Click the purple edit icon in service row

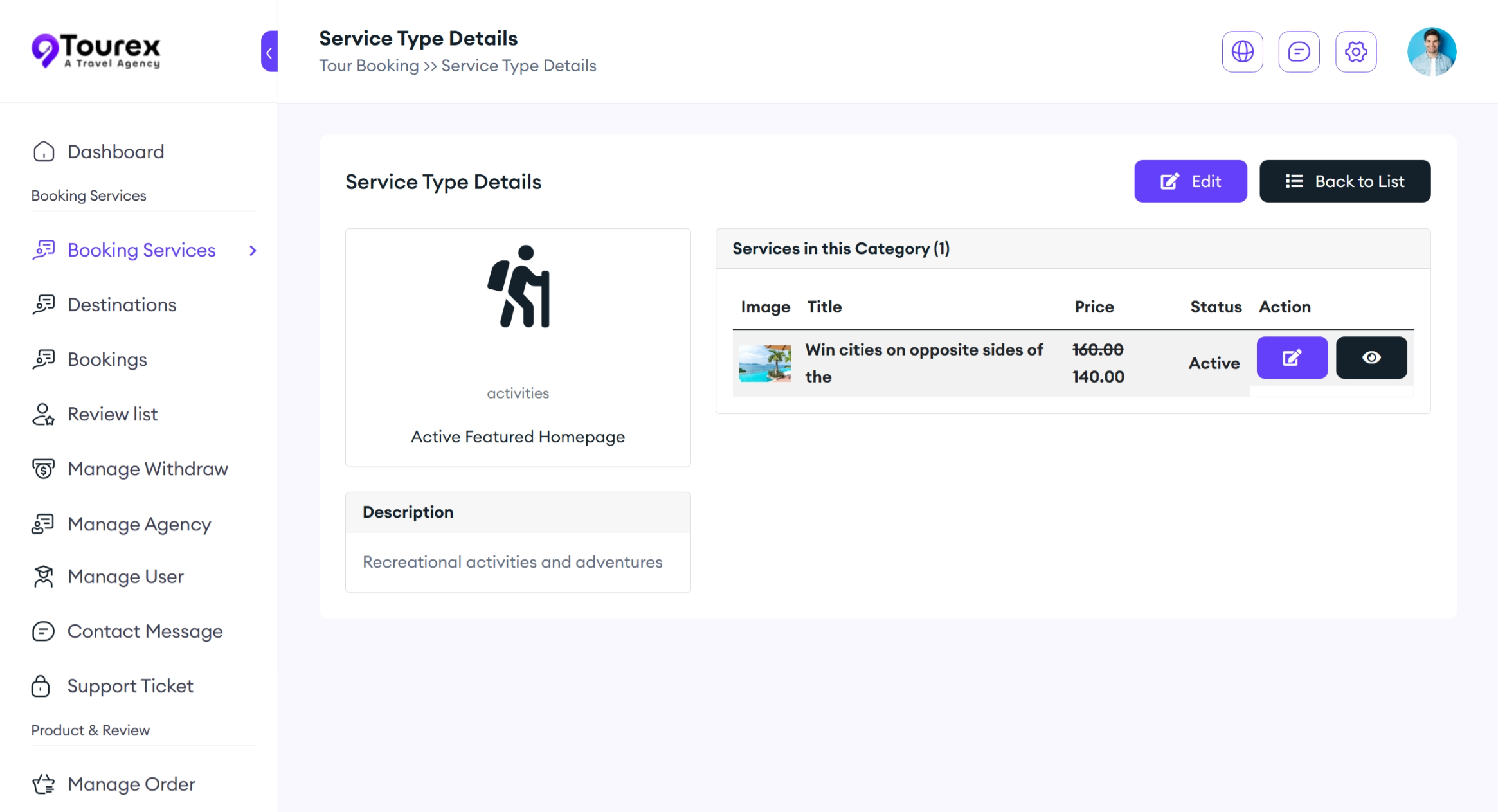(x=1292, y=357)
